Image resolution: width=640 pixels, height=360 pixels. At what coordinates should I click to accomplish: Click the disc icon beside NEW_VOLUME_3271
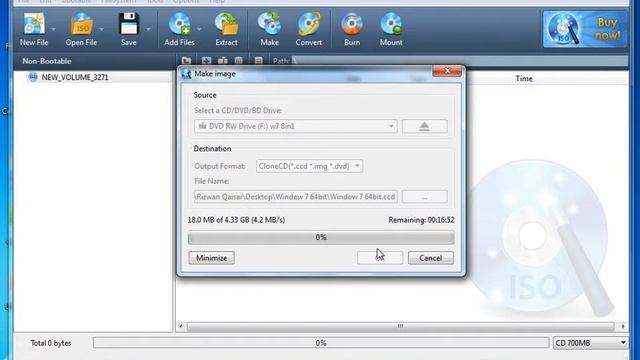click(x=33, y=77)
